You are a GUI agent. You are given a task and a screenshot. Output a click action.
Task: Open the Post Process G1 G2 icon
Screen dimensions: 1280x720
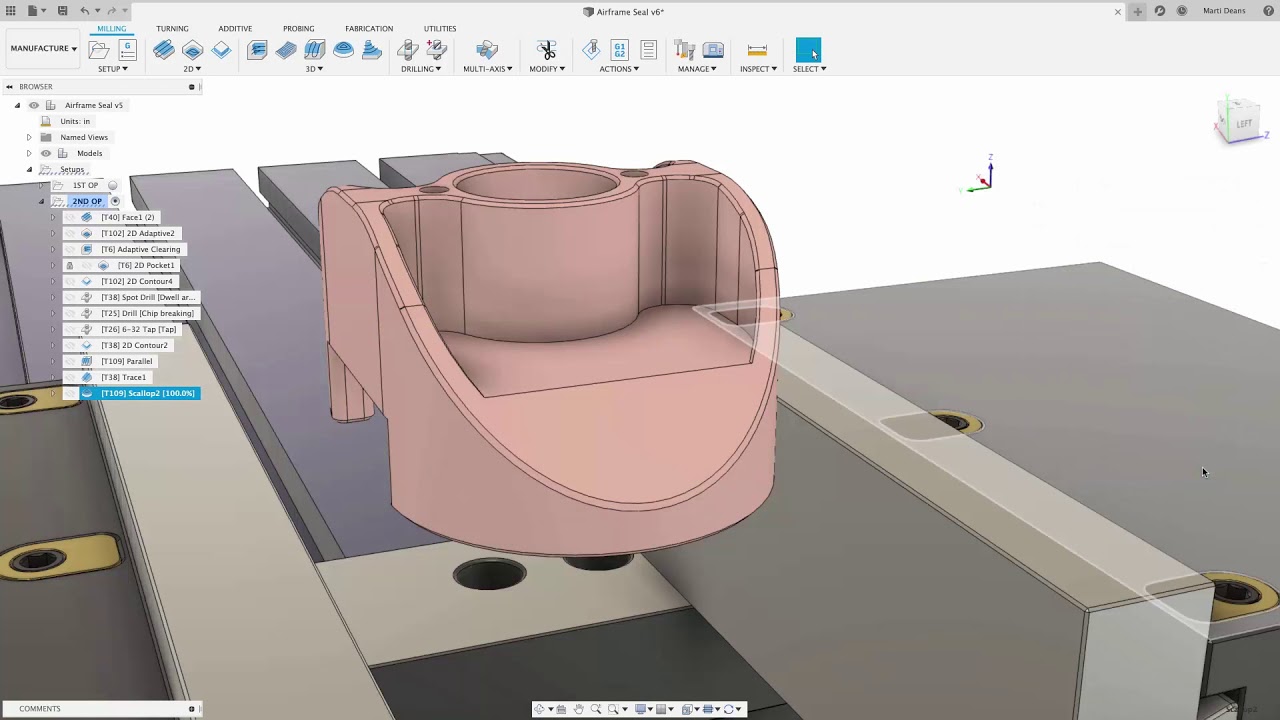click(619, 50)
